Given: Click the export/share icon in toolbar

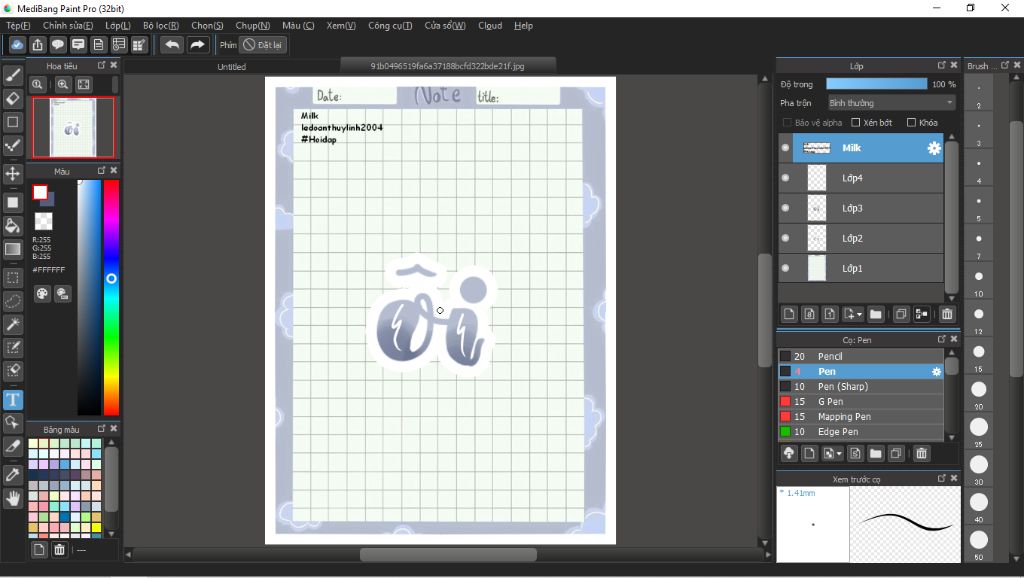Looking at the screenshot, I should click(x=37, y=44).
